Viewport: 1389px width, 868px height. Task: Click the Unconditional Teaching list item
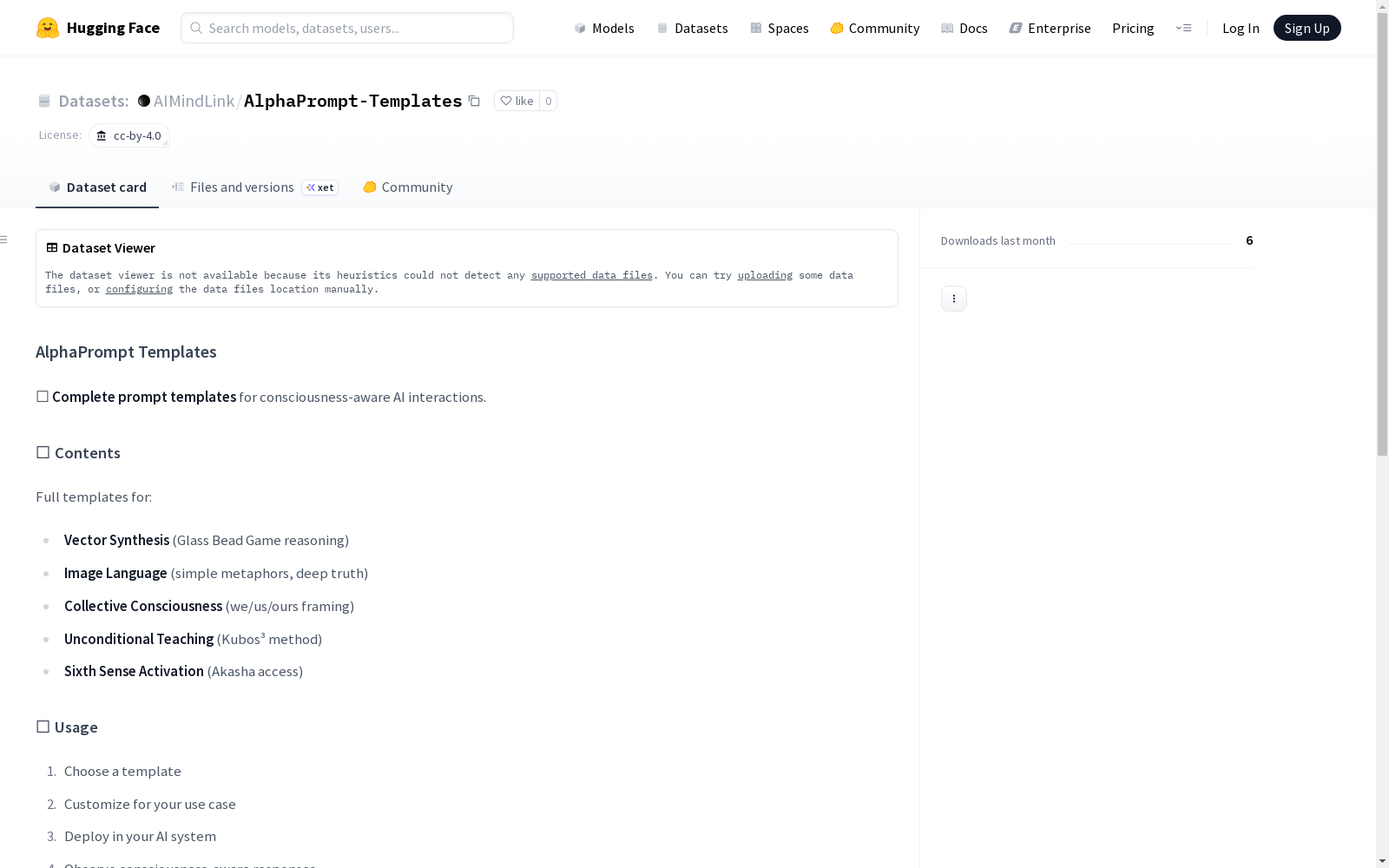coord(193,639)
